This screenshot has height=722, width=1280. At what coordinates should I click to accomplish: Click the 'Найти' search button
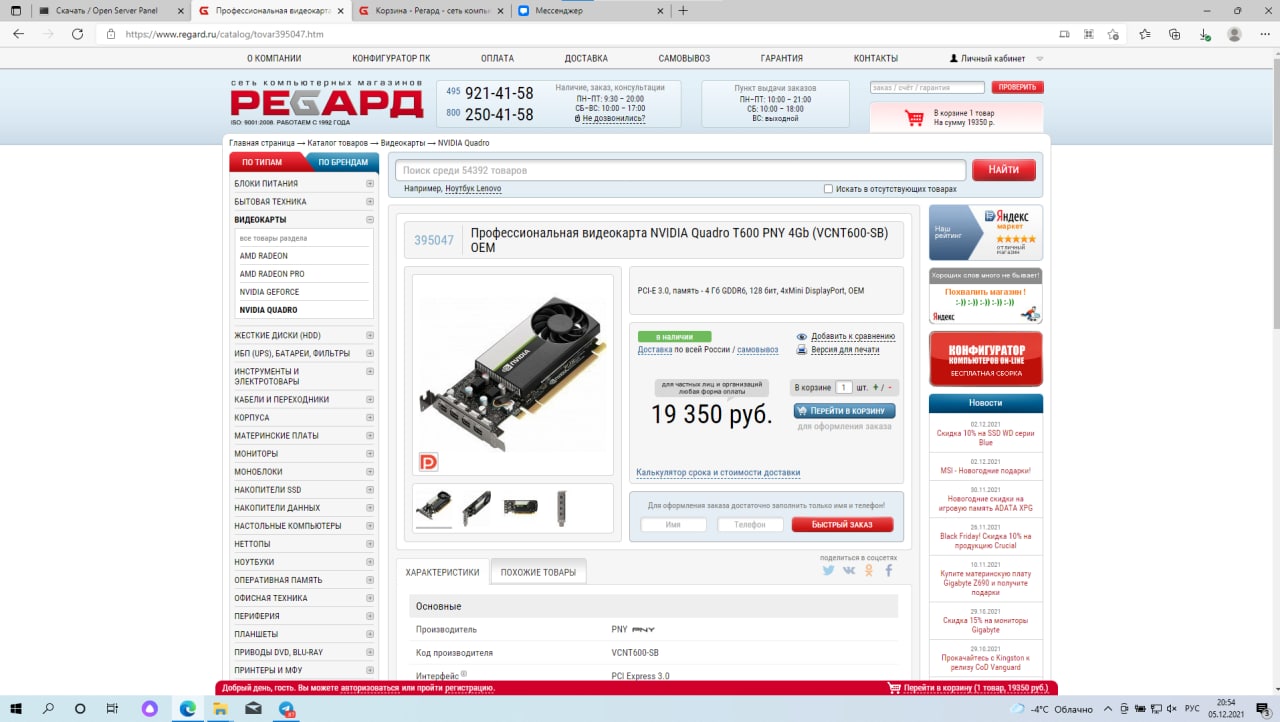coord(1004,170)
